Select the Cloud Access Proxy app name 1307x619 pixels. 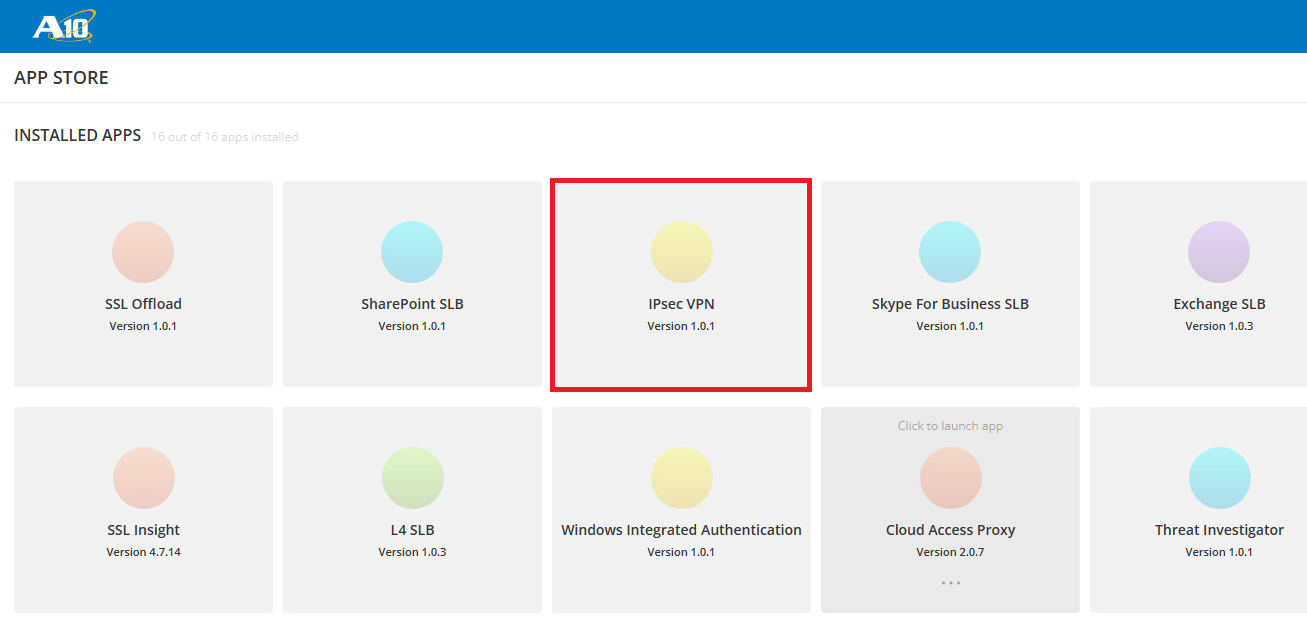click(950, 530)
